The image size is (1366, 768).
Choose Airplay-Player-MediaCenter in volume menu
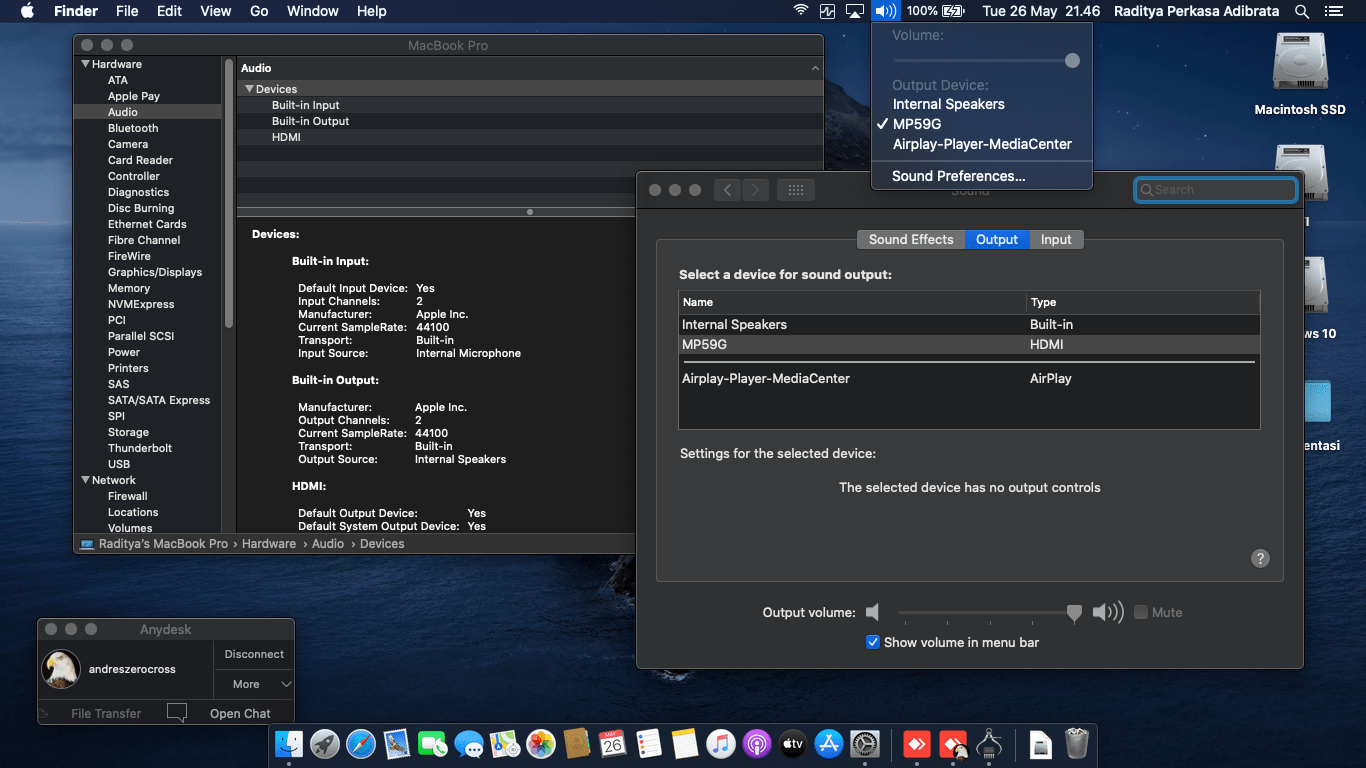982,144
